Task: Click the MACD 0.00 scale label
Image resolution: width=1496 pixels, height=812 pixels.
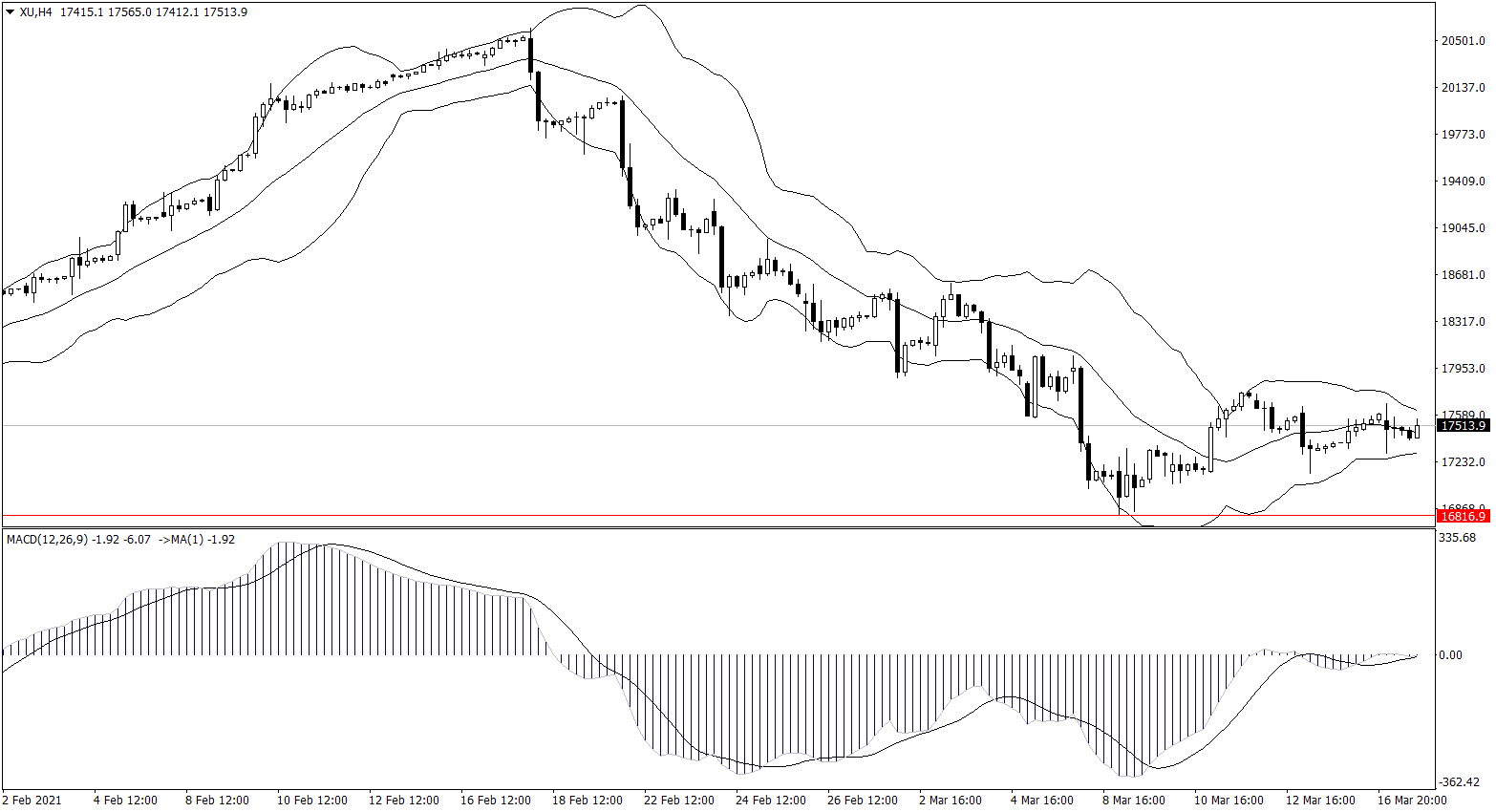Action: tap(1450, 655)
